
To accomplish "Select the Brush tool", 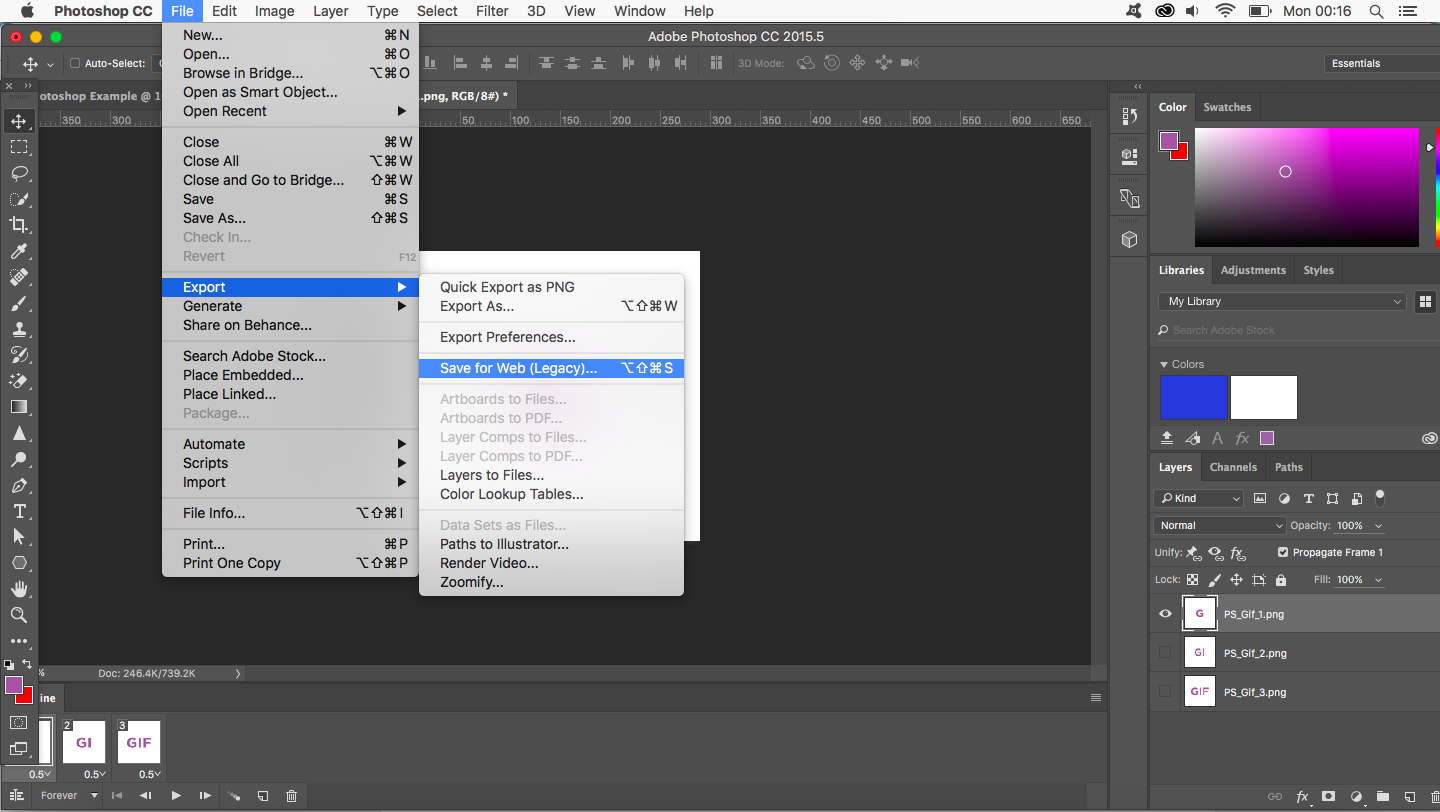I will click(18, 303).
